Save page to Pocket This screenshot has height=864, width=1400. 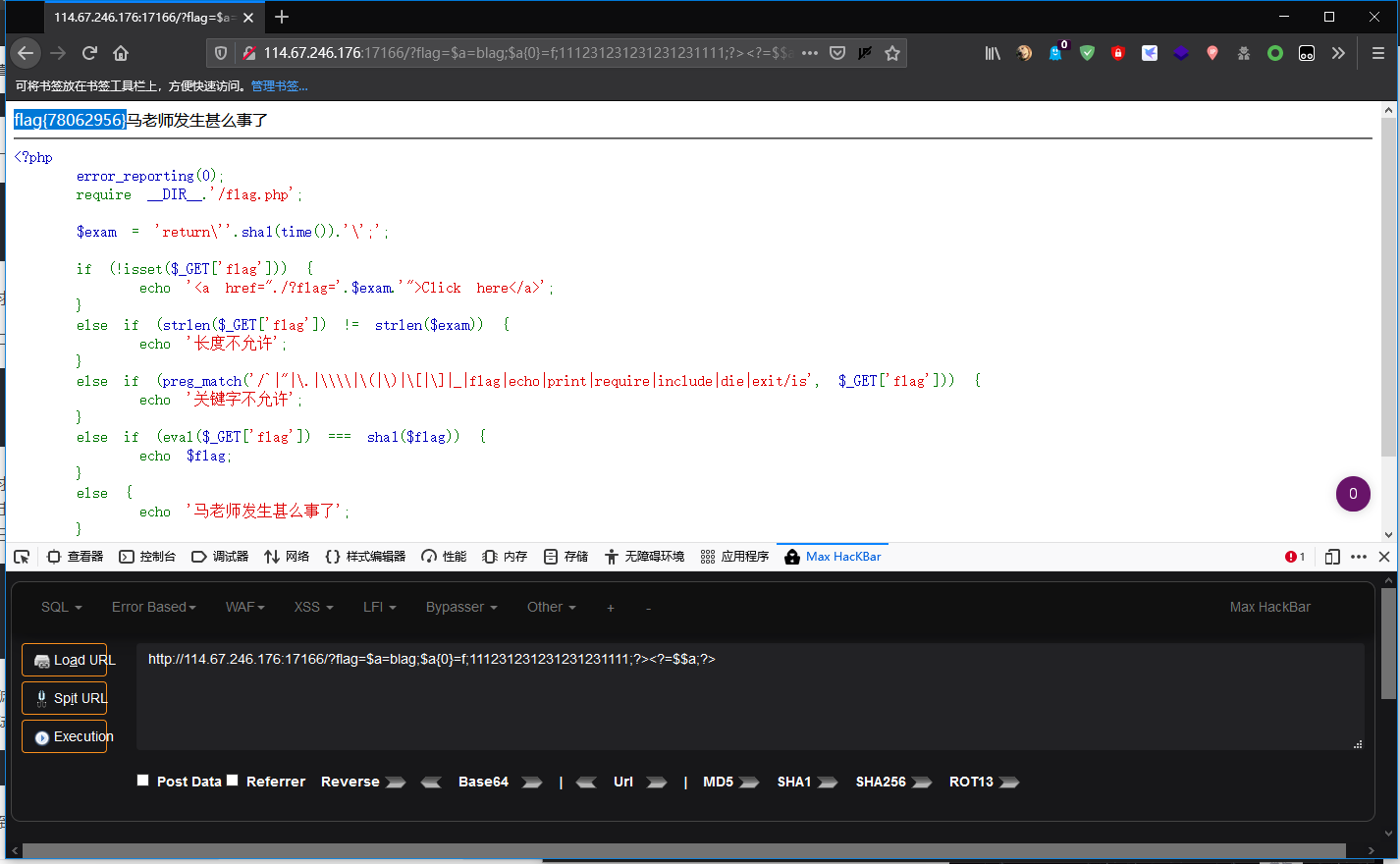(837, 53)
